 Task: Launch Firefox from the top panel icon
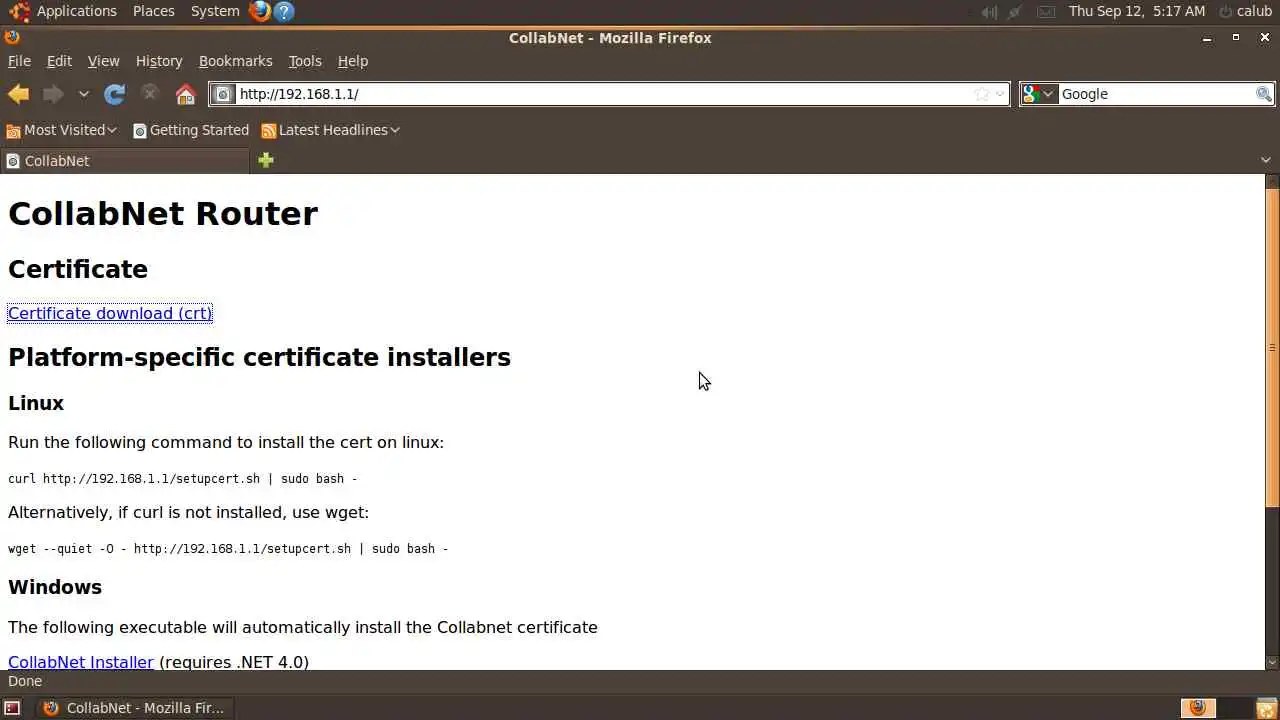(x=260, y=11)
